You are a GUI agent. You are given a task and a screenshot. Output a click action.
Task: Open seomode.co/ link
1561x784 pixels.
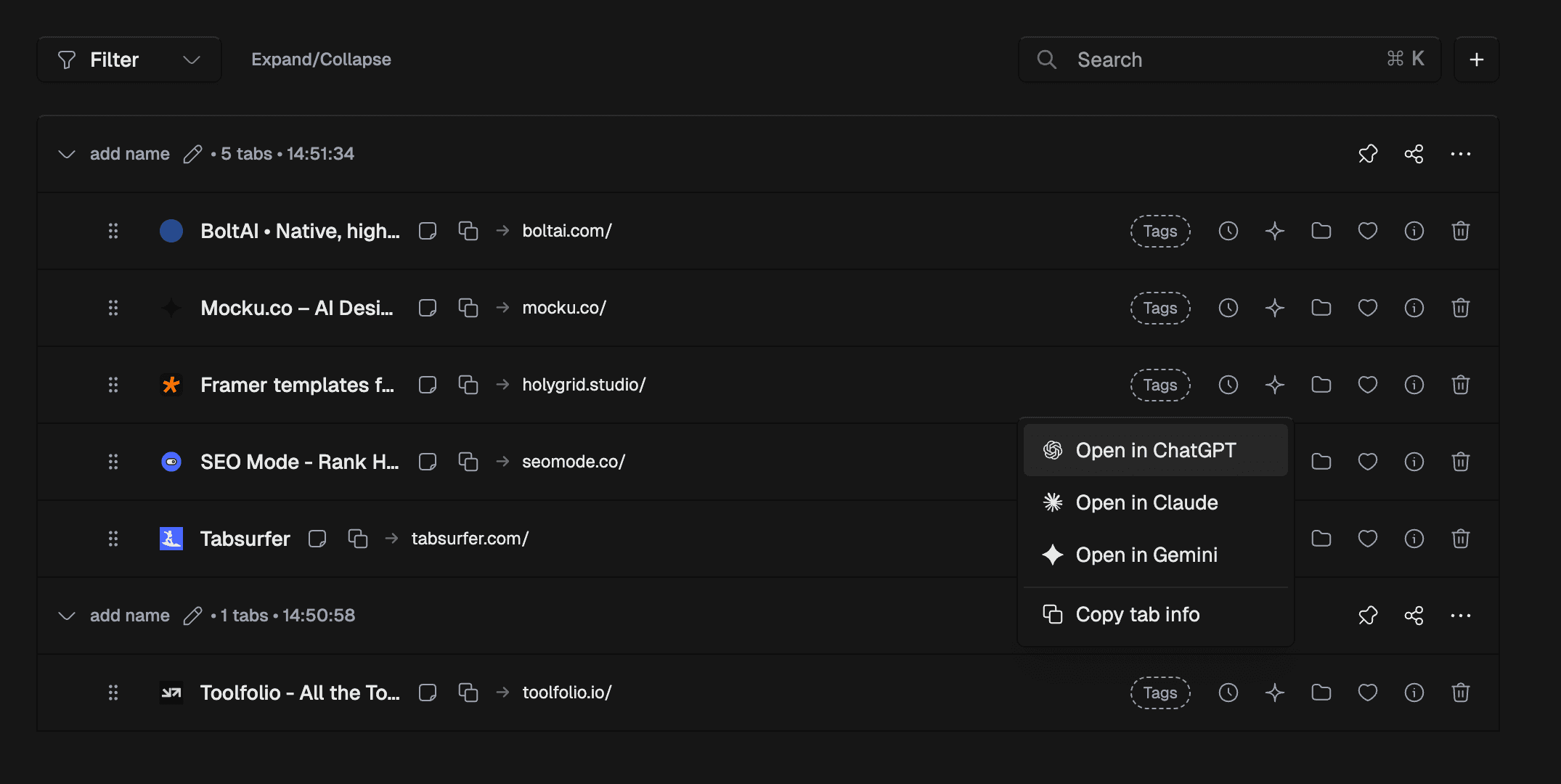tap(574, 462)
